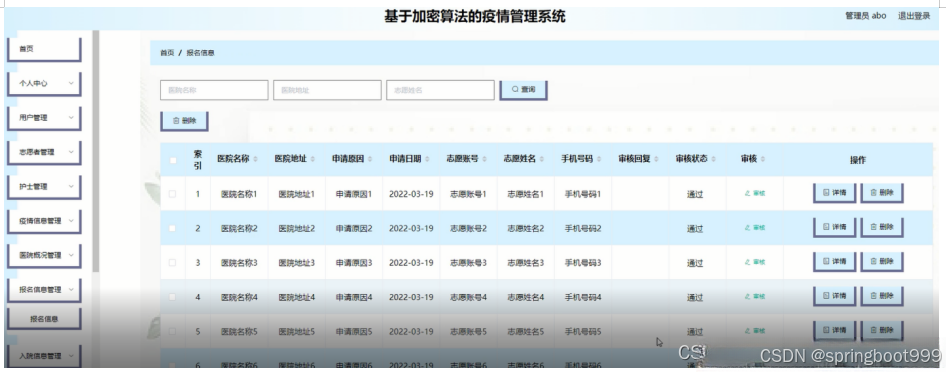This screenshot has width=946, height=372.
Task: Click the 志愿账号2 cell
Action: 468,229
